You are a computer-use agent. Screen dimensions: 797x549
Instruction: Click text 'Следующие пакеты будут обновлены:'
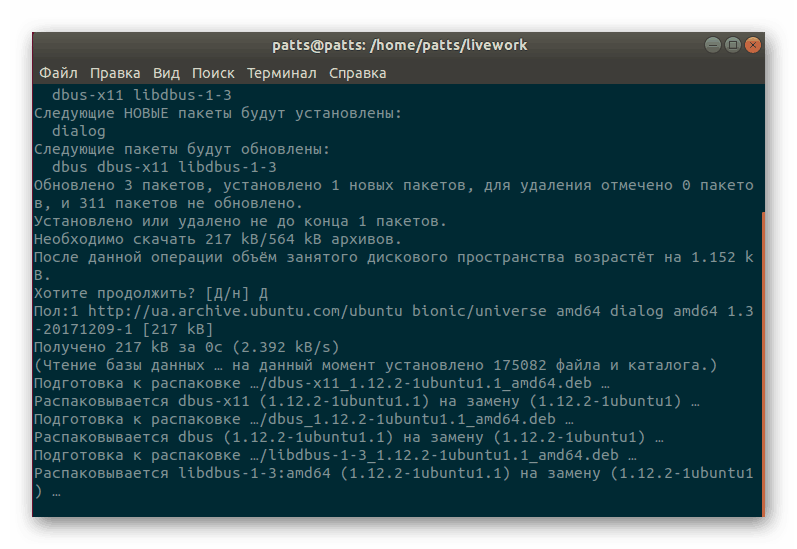[x=182, y=149]
